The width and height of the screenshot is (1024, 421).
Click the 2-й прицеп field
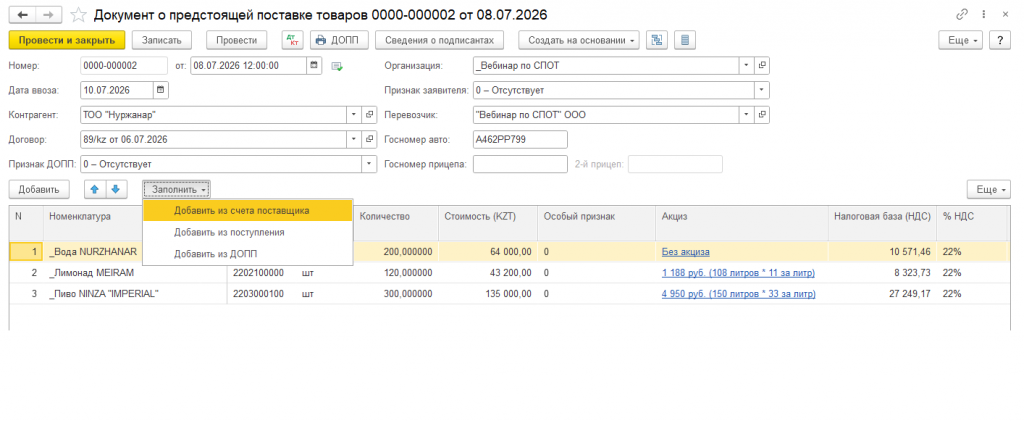[675, 164]
